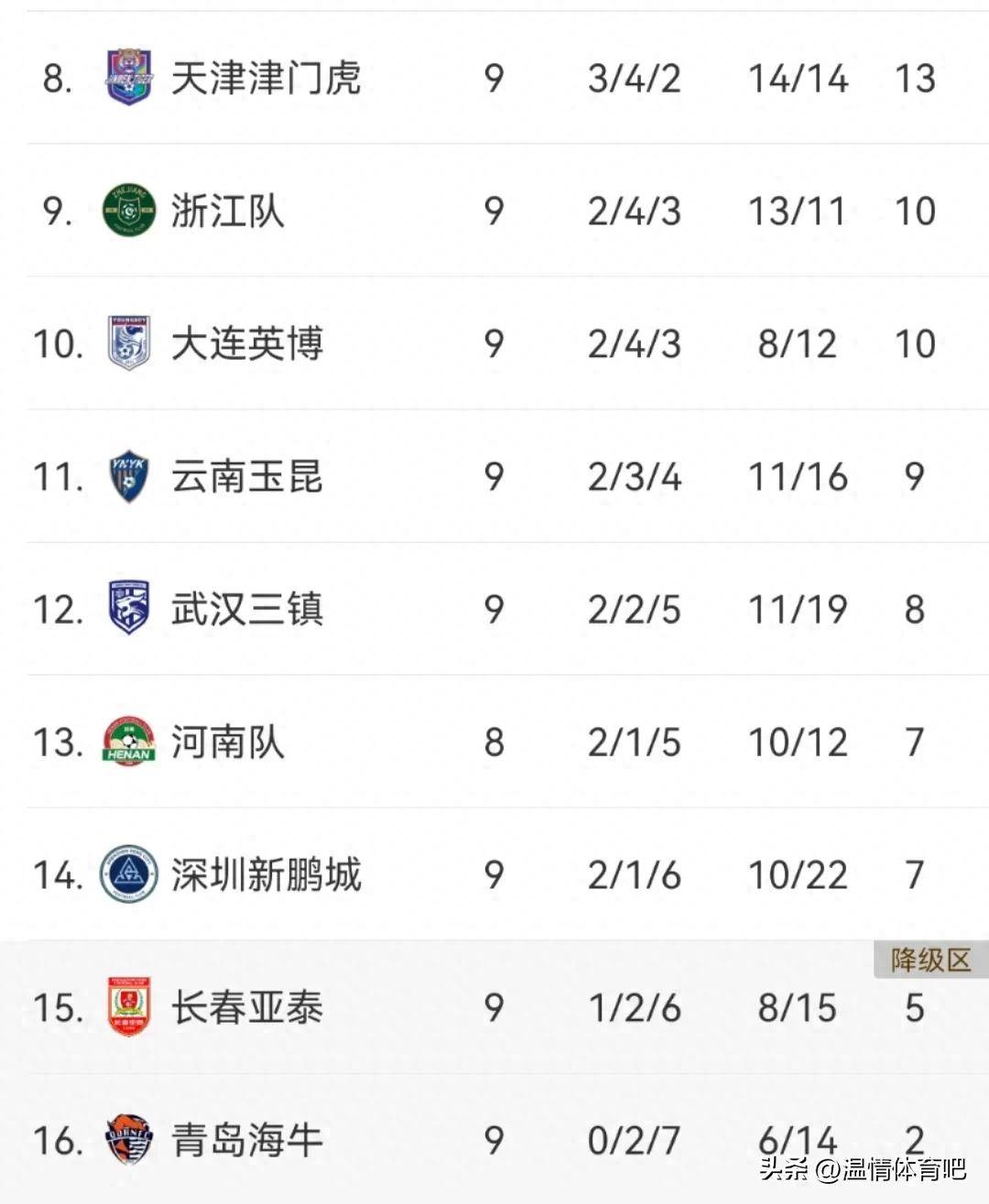Select the 武汉三镇 team name

click(246, 609)
